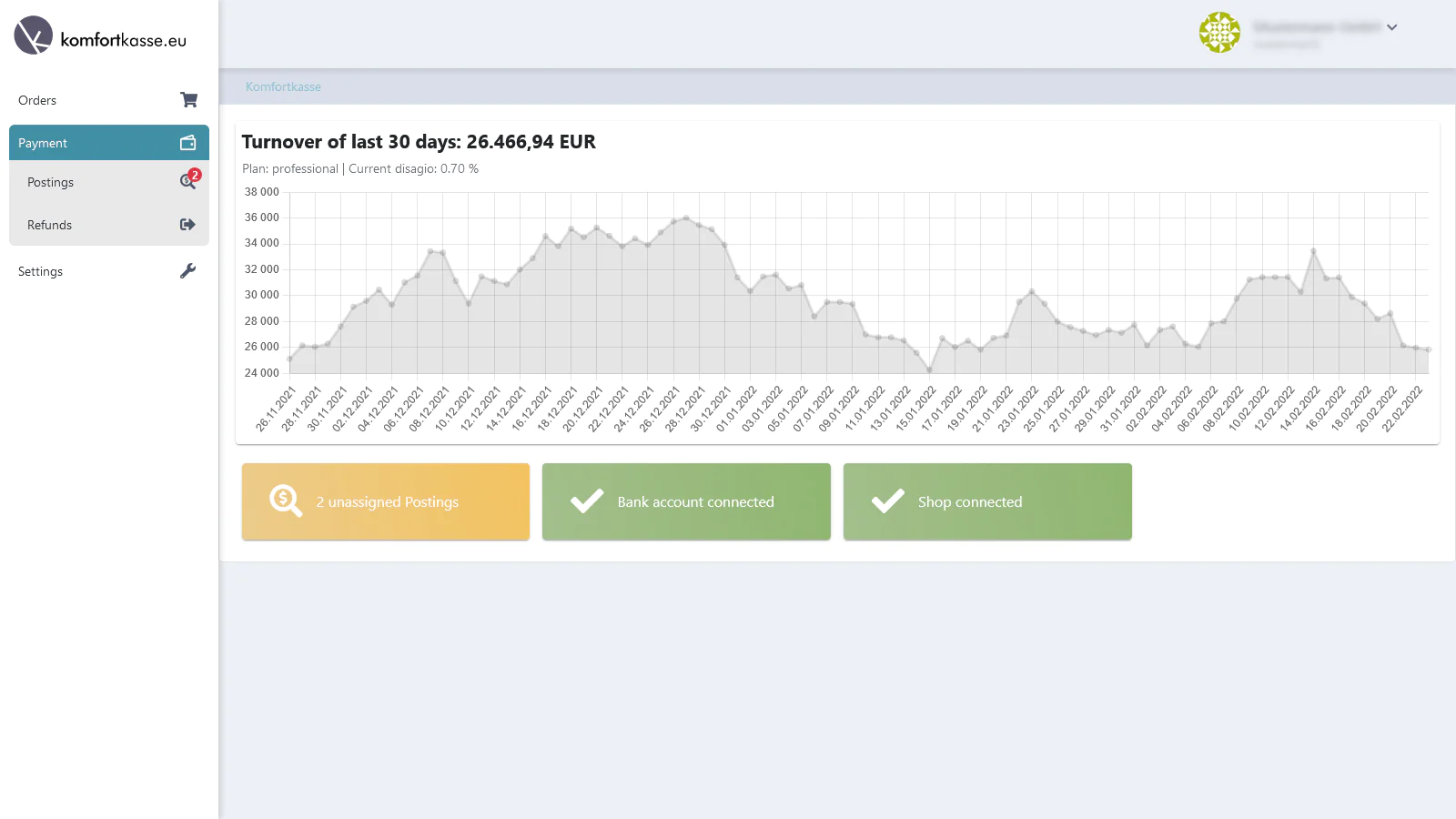Click the Settings wrench icon
This screenshot has height=819, width=1456.
188,271
